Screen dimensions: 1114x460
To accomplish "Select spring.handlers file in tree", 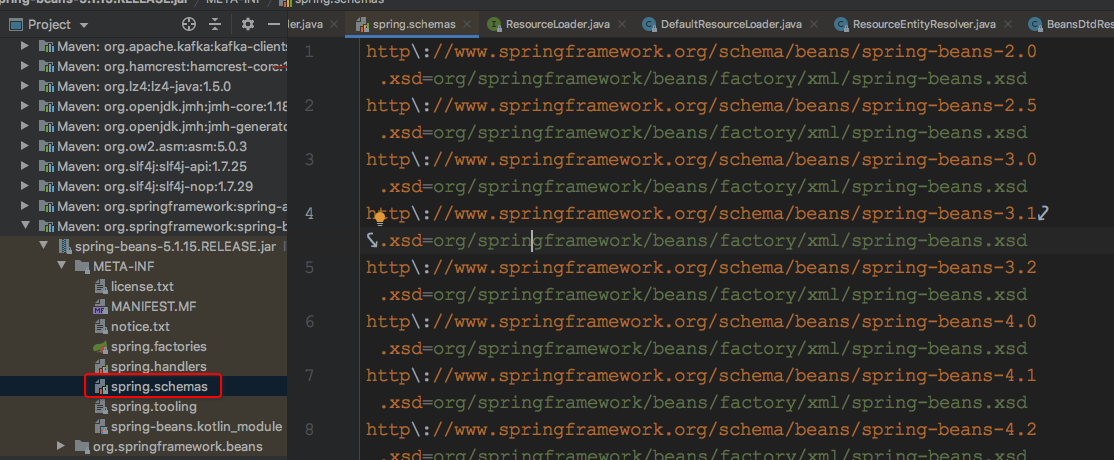I will point(158,367).
